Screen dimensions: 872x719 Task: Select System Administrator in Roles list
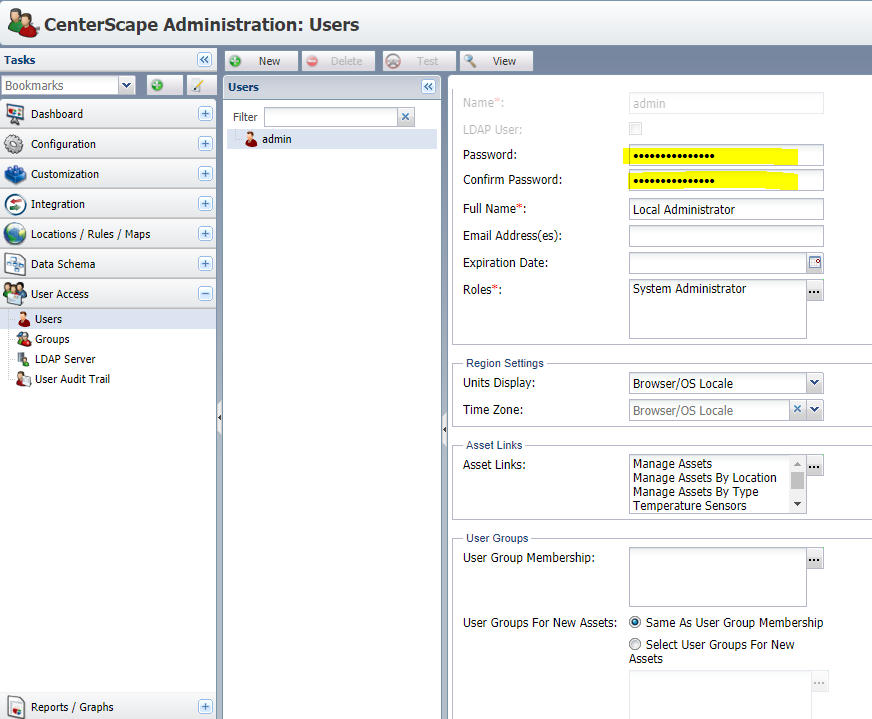[689, 289]
